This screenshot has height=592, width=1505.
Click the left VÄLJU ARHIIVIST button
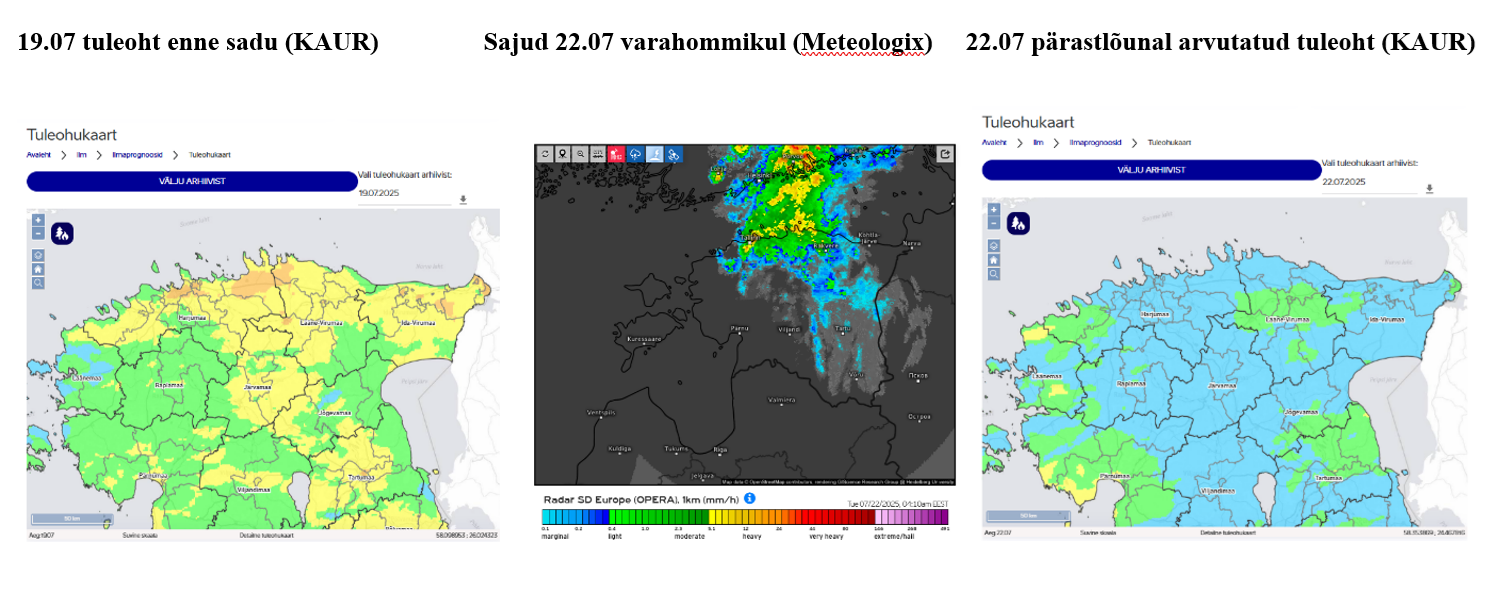[x=191, y=181]
